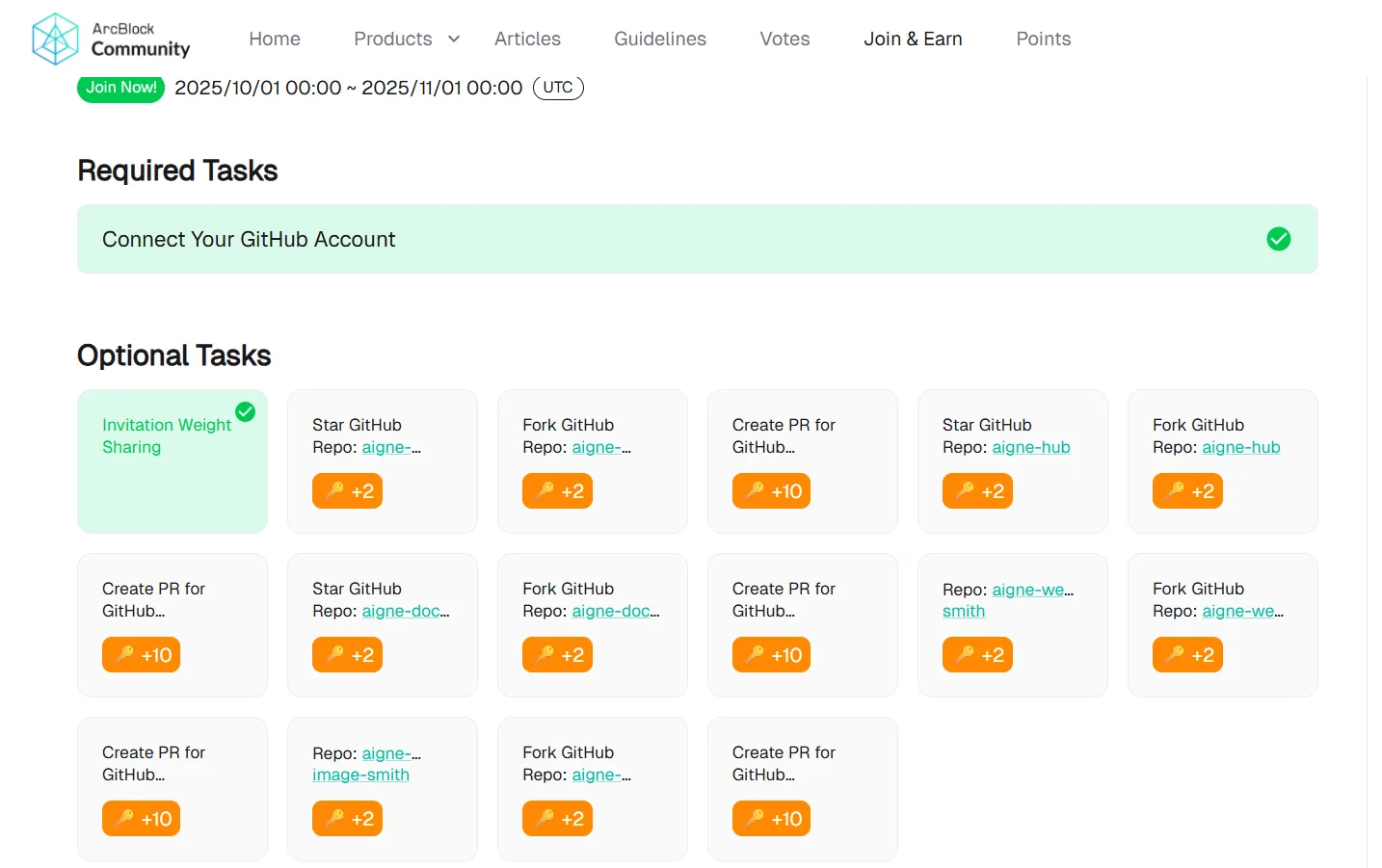Click the ArcBlock Community logo
This screenshot has height=868, width=1382.
pyautogui.click(x=111, y=39)
